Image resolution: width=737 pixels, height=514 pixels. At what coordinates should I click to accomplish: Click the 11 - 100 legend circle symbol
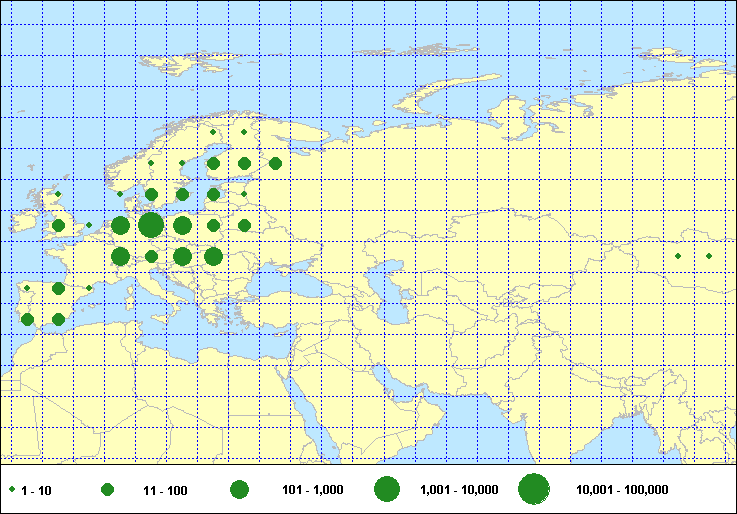108,489
